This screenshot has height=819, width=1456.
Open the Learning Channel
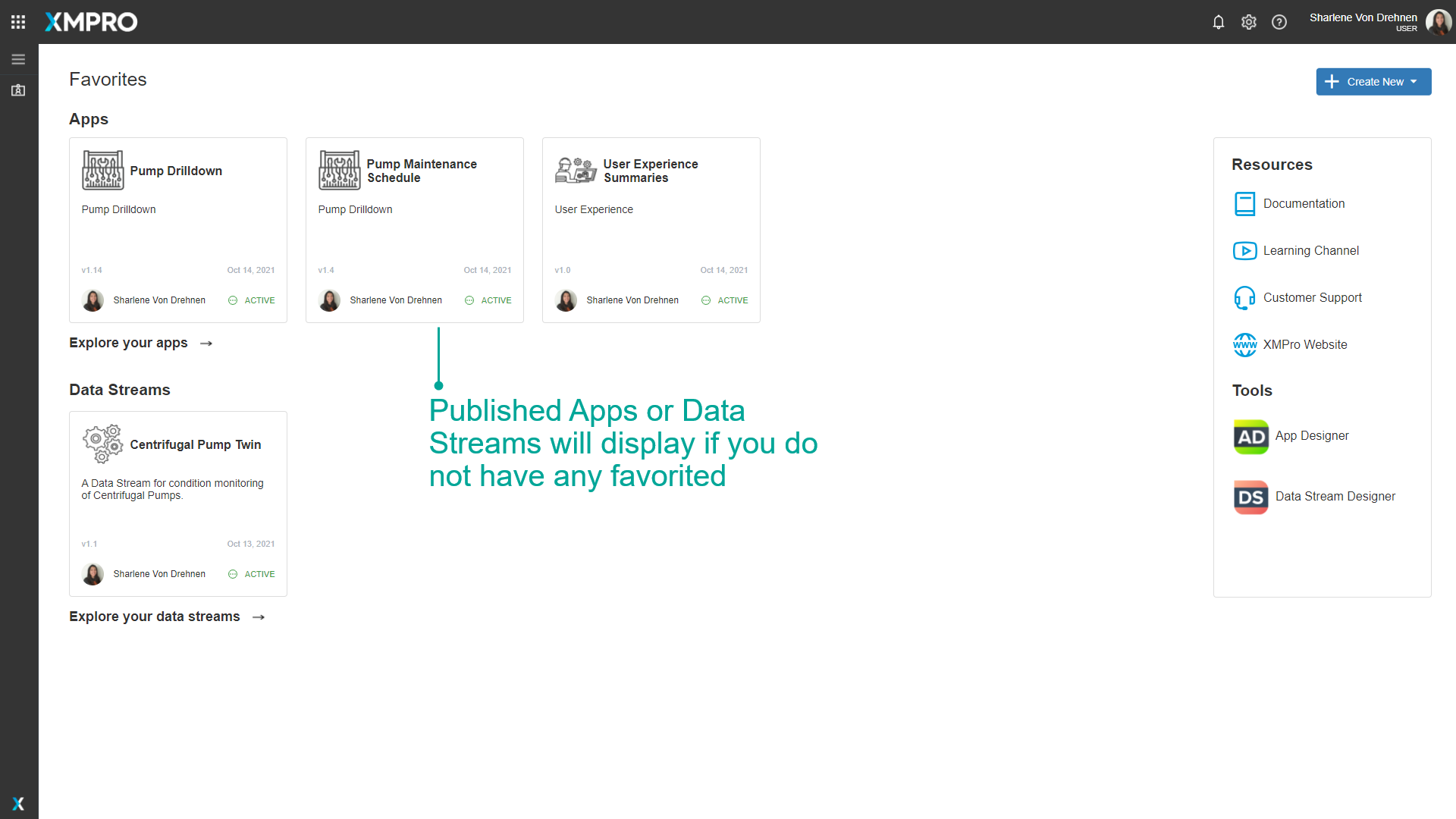(1311, 250)
